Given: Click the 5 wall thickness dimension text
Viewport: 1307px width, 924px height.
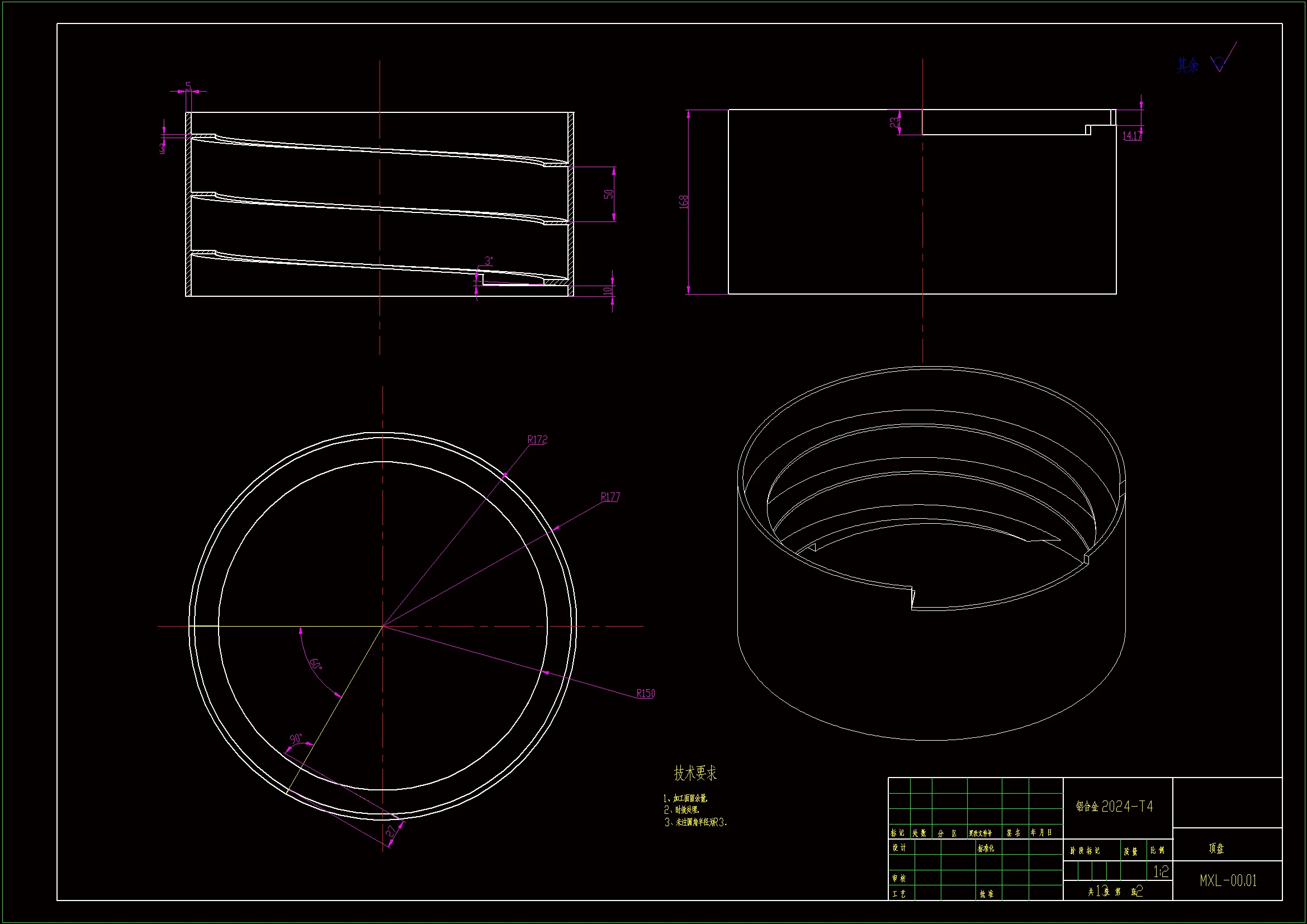Looking at the screenshot, I should coord(188,87).
